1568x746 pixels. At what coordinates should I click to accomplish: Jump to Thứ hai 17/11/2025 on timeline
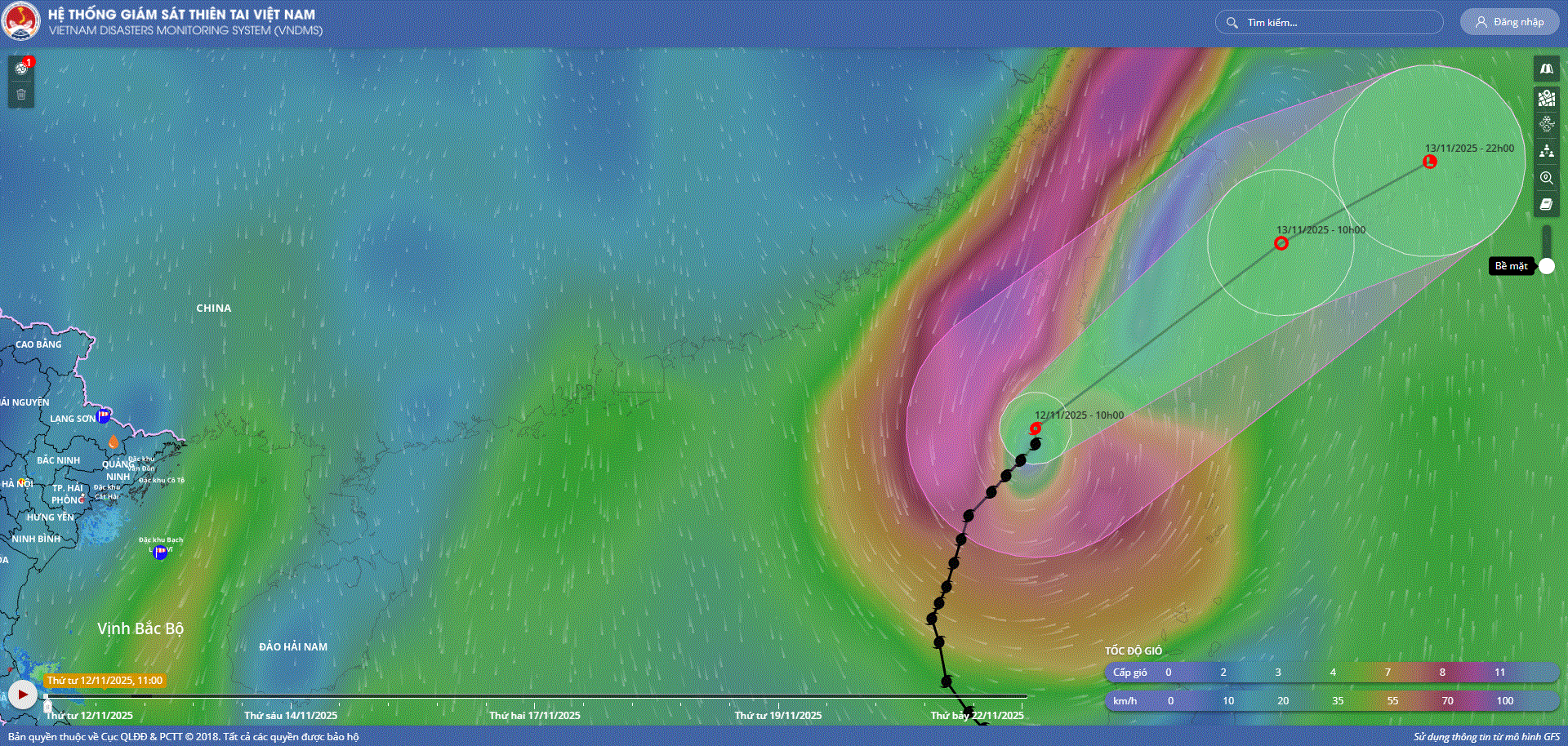point(535,715)
